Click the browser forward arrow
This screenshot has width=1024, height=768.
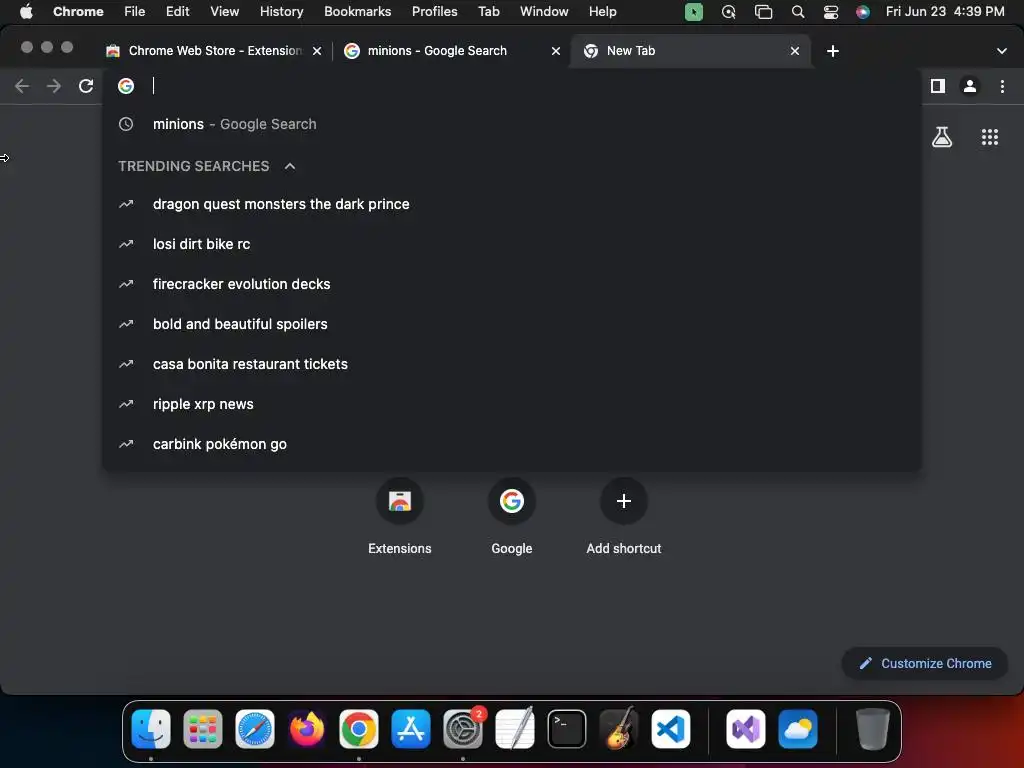point(54,86)
